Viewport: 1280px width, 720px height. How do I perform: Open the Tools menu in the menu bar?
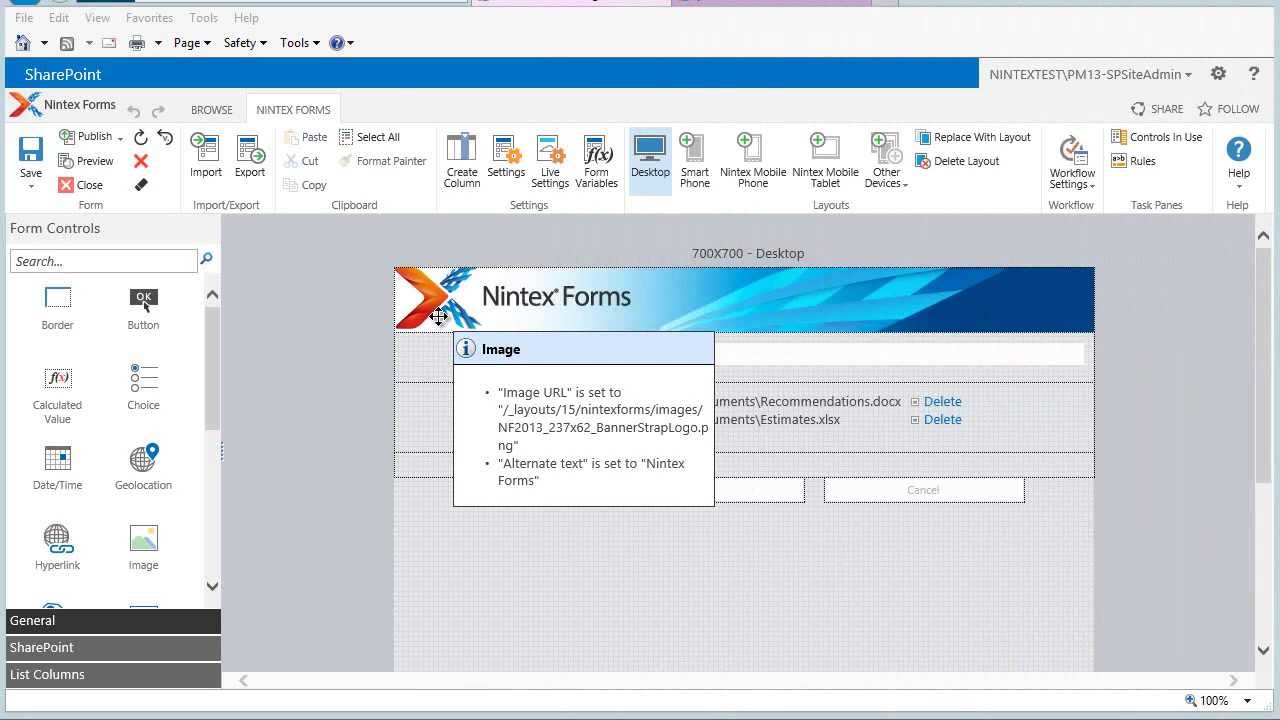[203, 17]
